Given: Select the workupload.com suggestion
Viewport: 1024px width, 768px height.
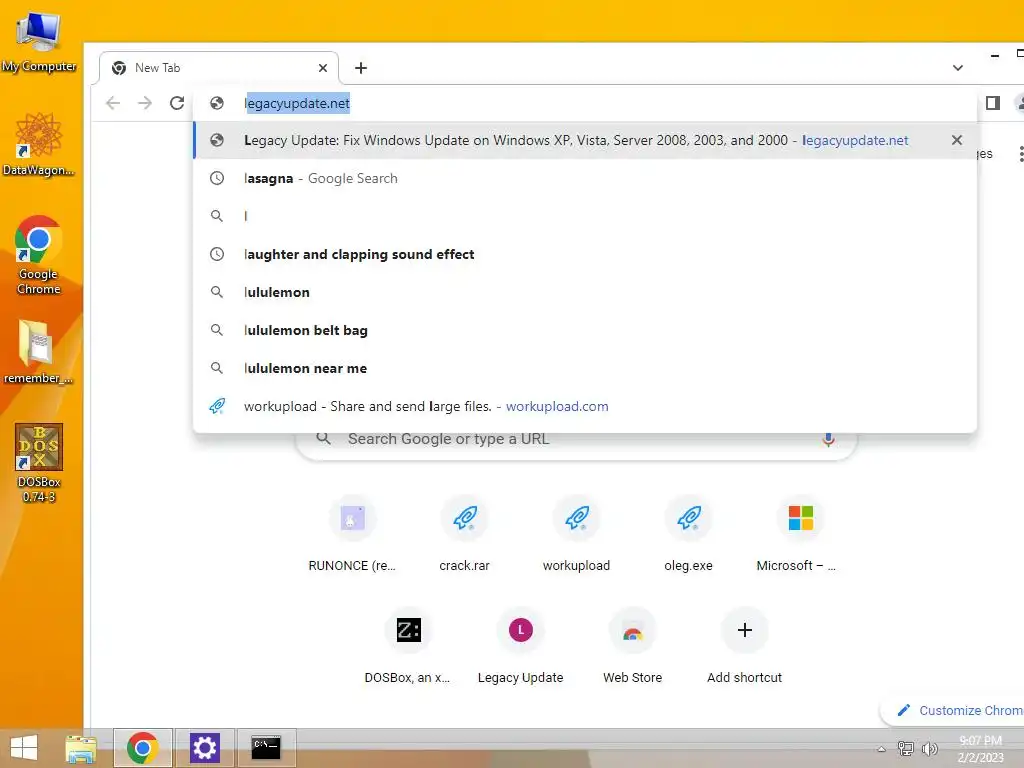Looking at the screenshot, I should [585, 406].
